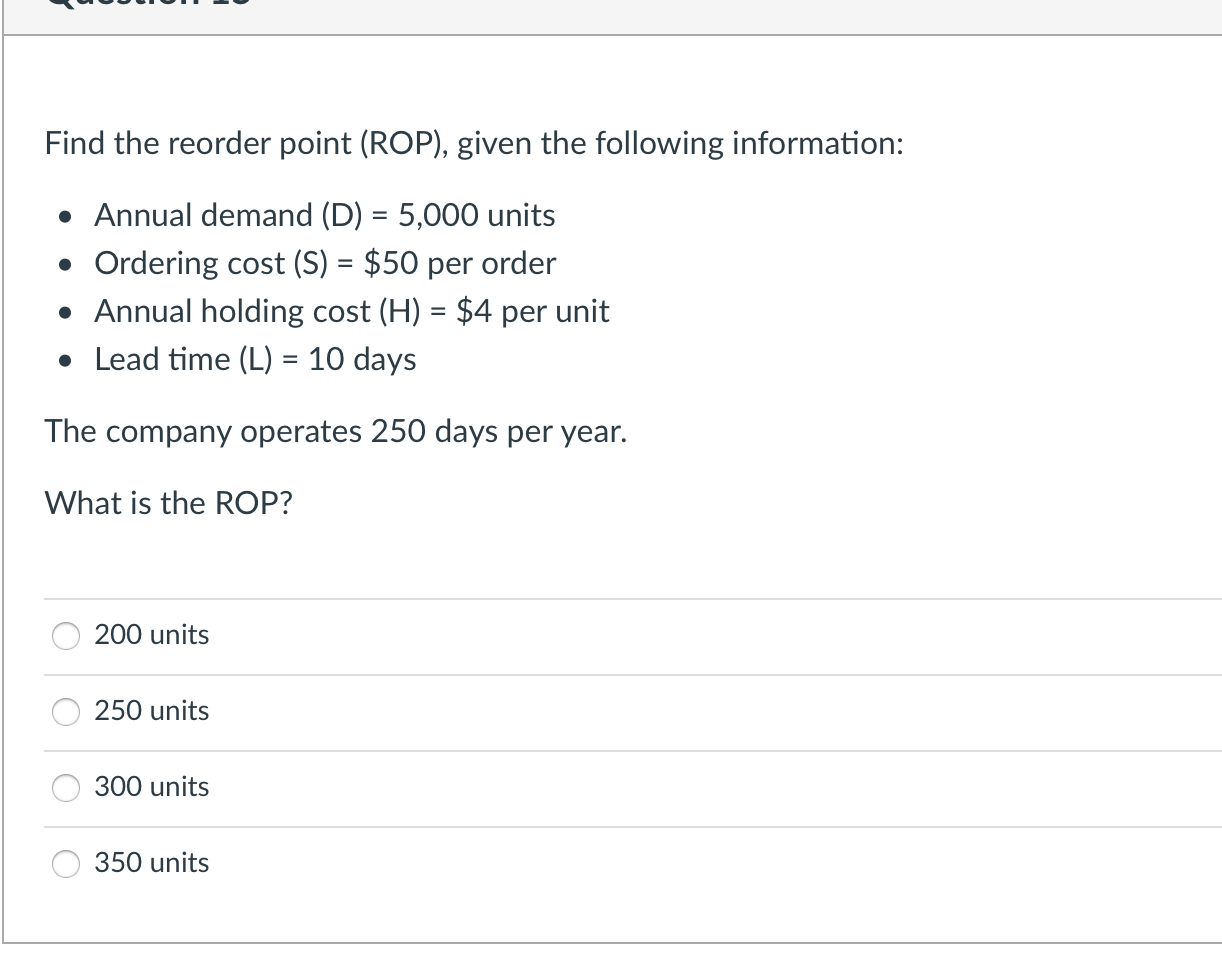
Task: Click the "Annual holding cost (H)" line text
Action: coord(351,311)
